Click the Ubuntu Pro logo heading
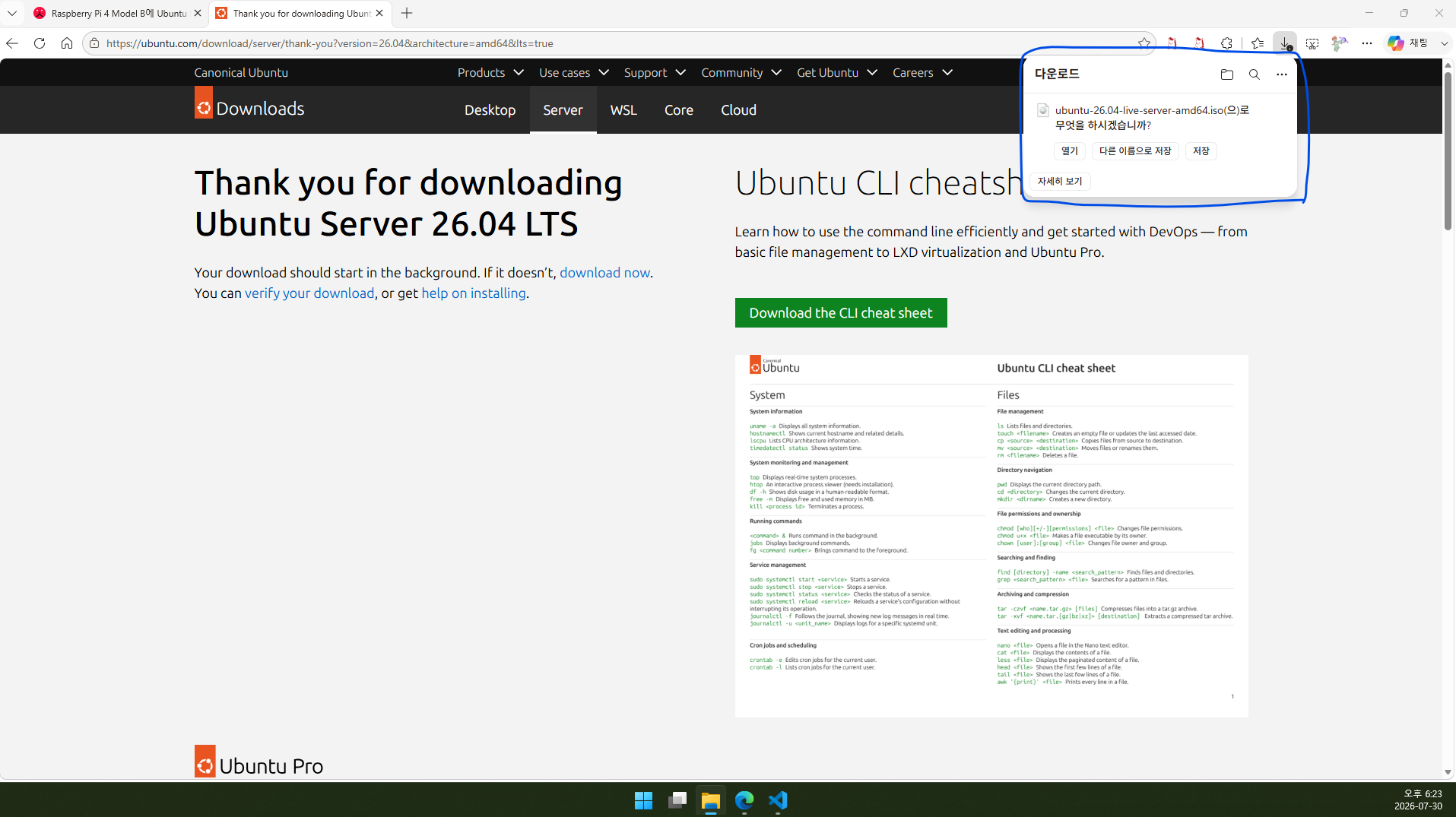The height and width of the screenshot is (817, 1456). 259,762
